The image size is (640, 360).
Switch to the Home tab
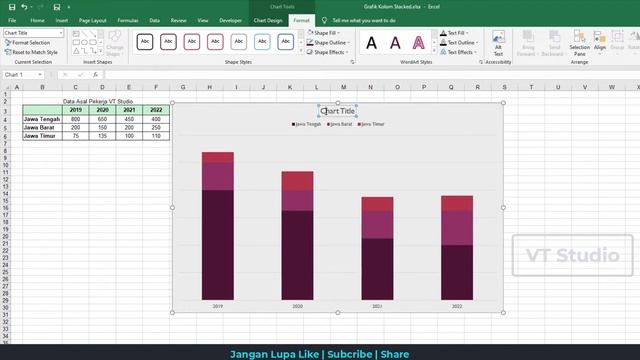click(x=37, y=20)
